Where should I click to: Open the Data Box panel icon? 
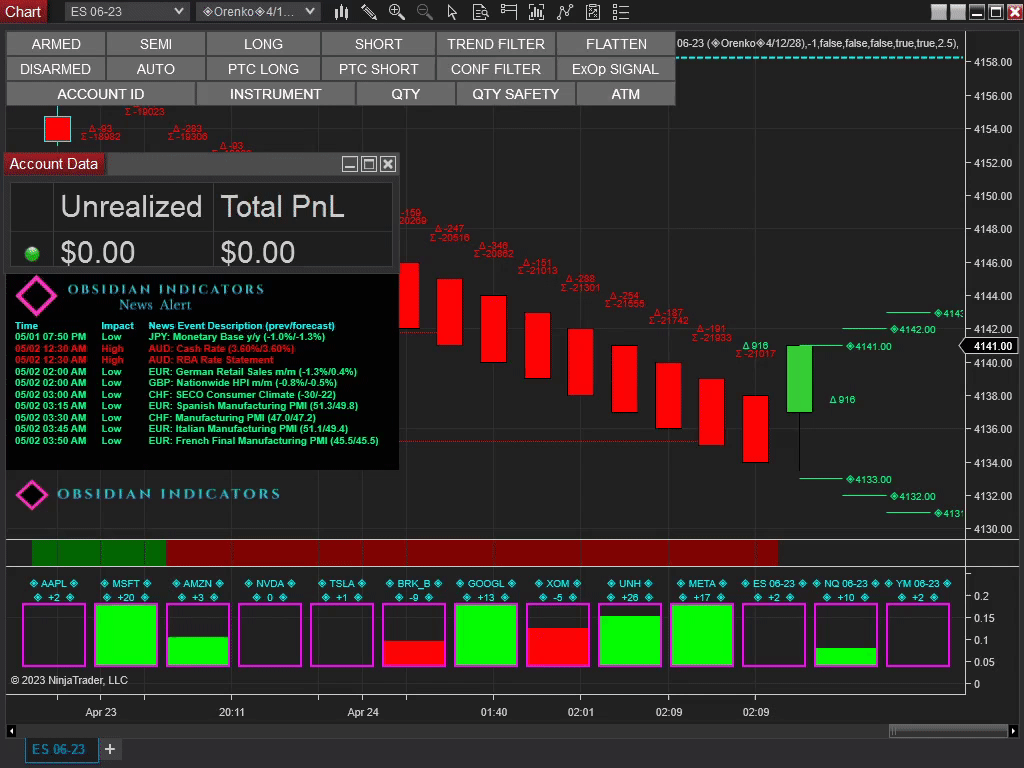[x=480, y=12]
